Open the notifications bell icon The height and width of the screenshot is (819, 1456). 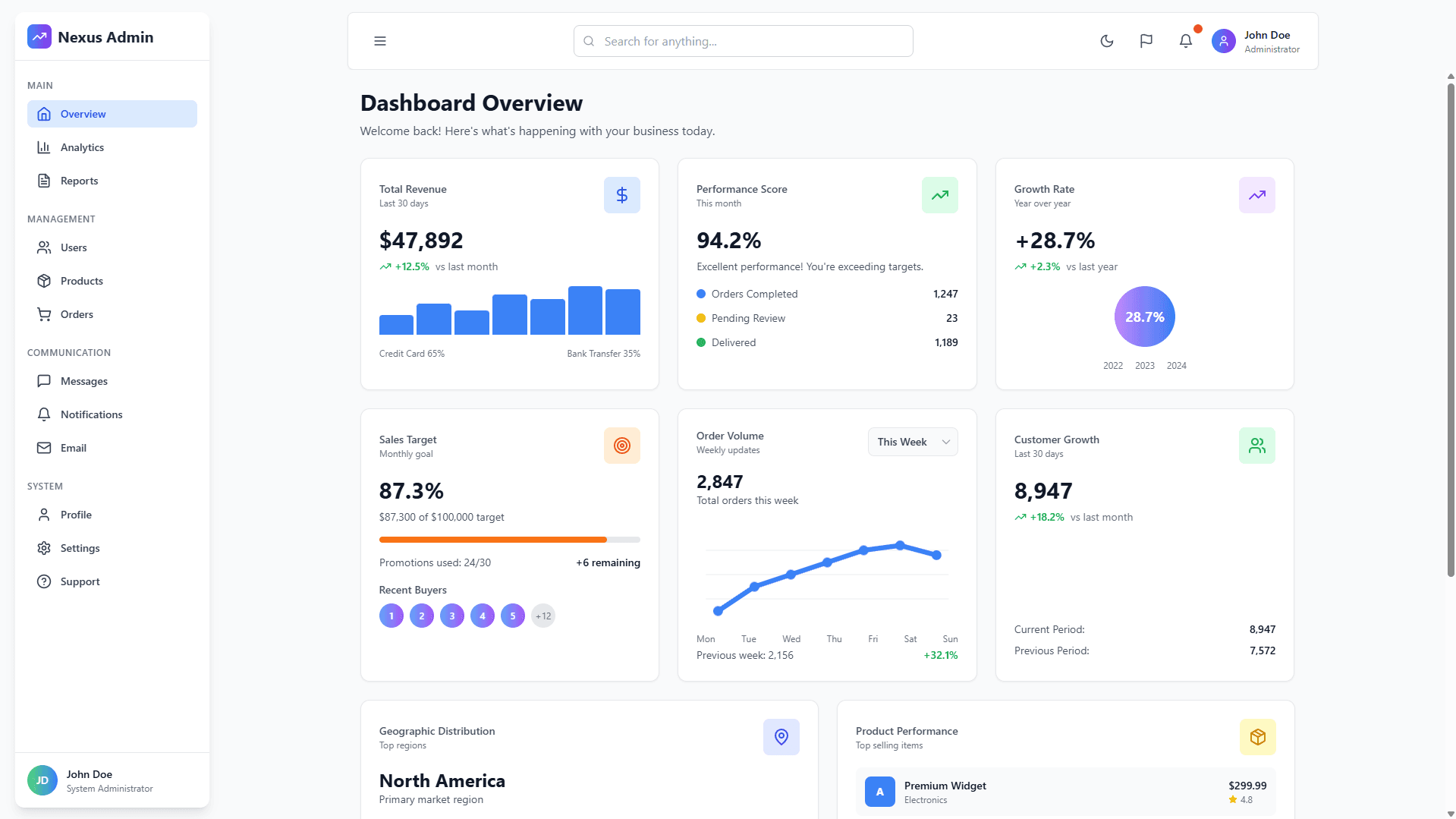click(x=1185, y=41)
